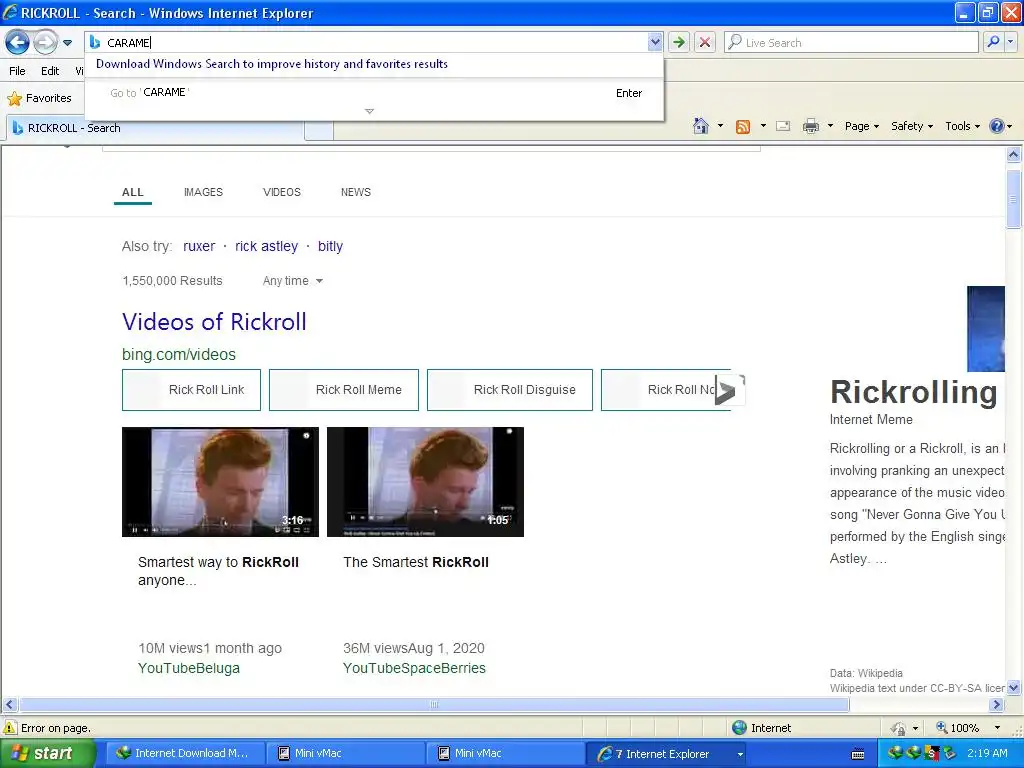This screenshot has width=1024, height=768.
Task: Click the keyboard icon in system tray
Action: [858, 755]
